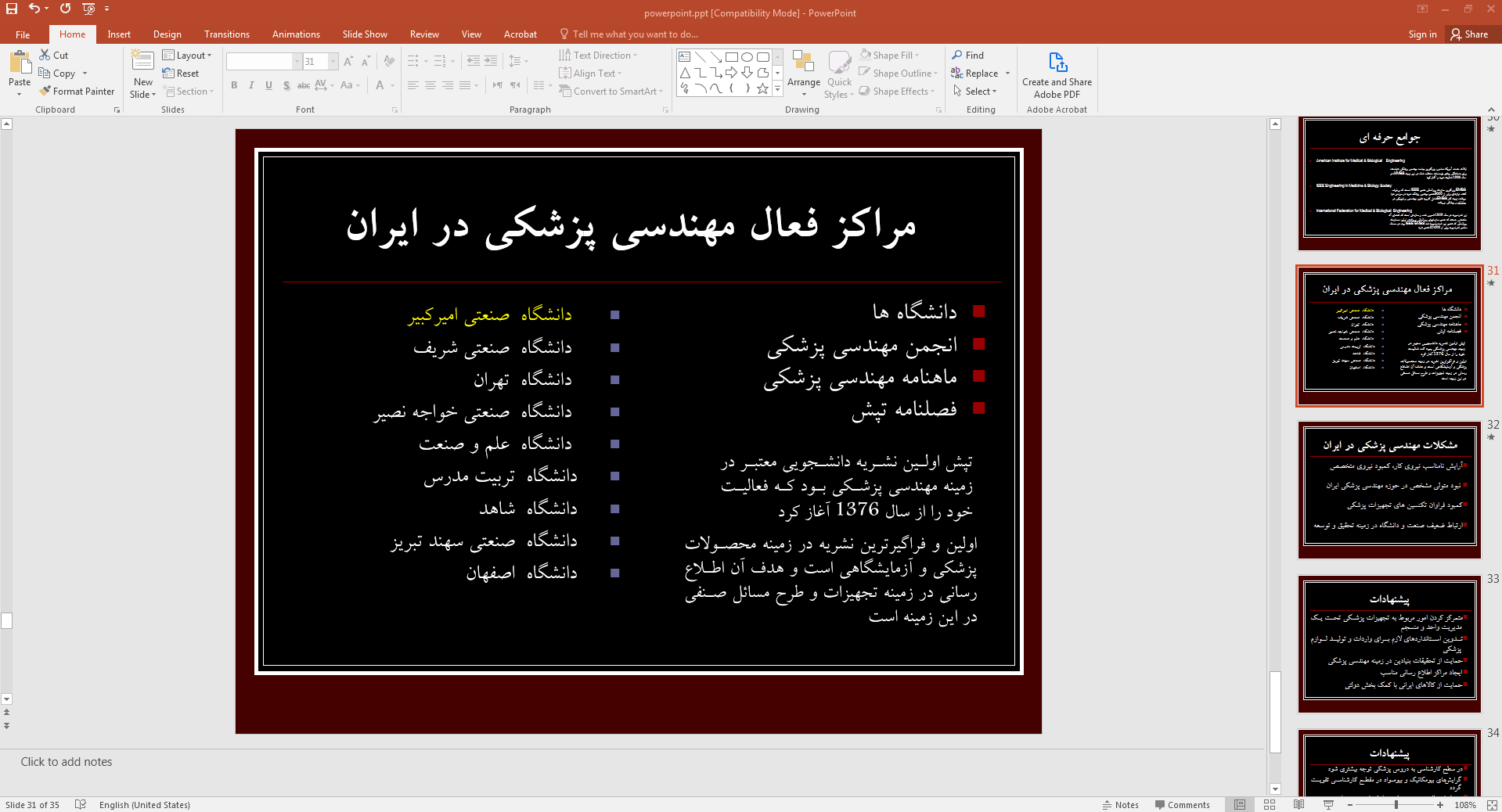
Task: Increase font size
Action: tap(348, 61)
